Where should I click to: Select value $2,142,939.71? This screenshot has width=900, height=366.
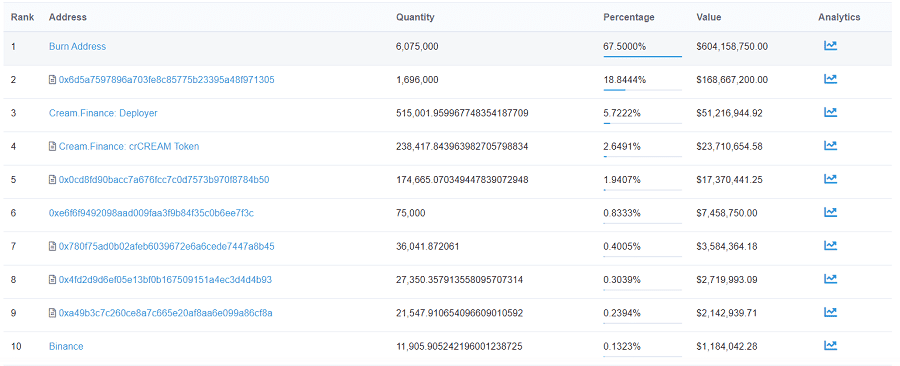pyautogui.click(x=727, y=313)
